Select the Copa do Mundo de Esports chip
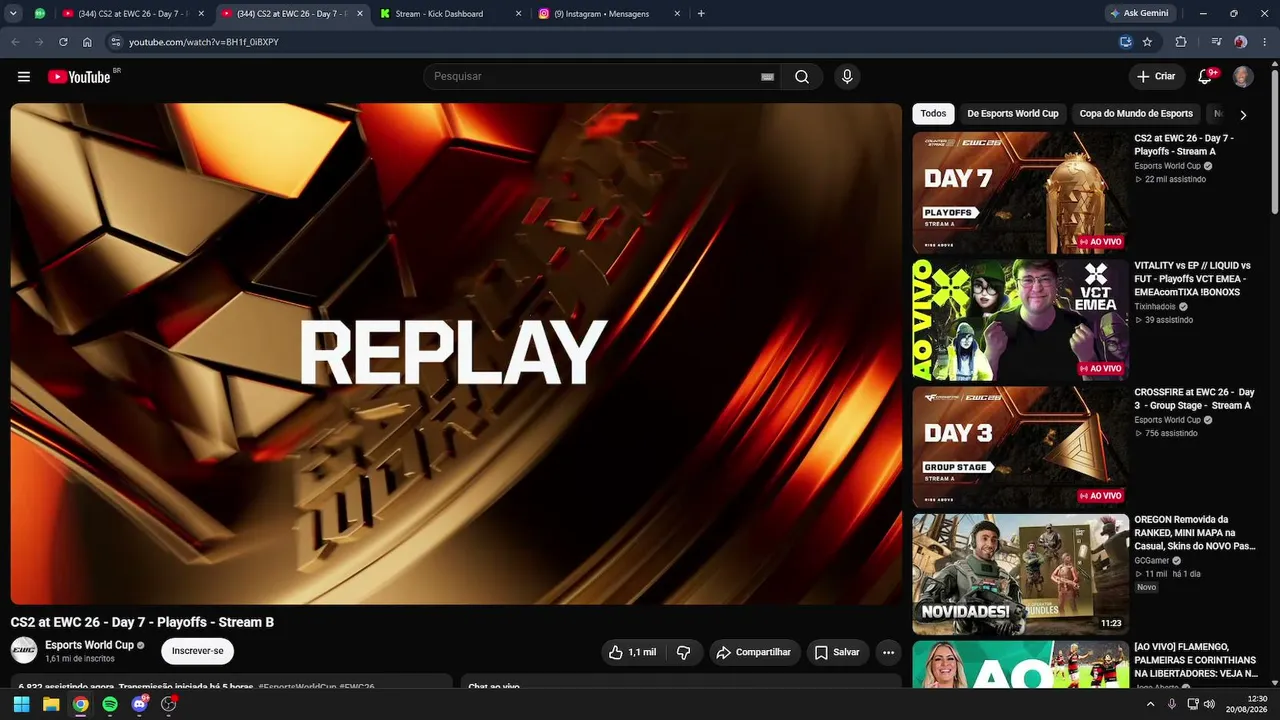 pos(1136,114)
